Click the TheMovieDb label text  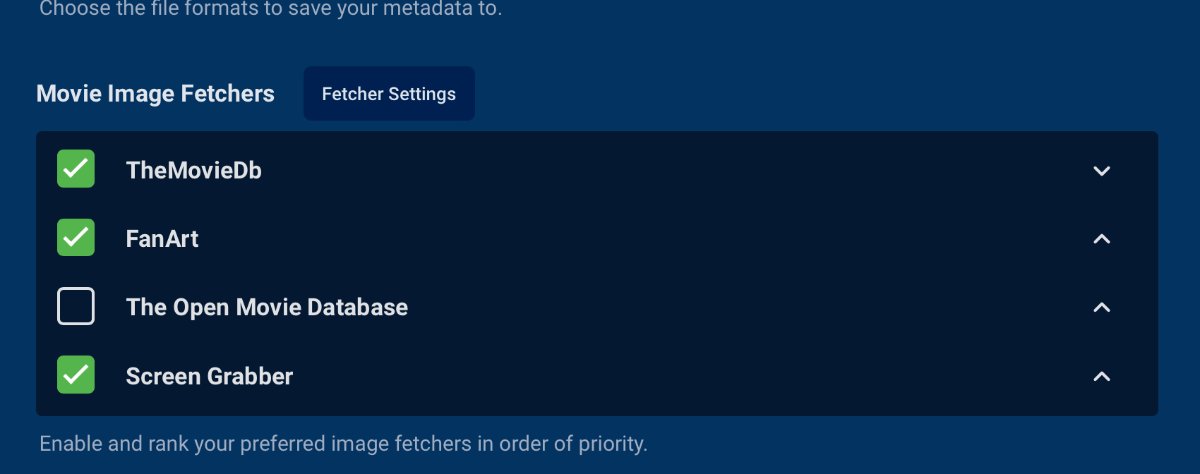click(x=193, y=170)
